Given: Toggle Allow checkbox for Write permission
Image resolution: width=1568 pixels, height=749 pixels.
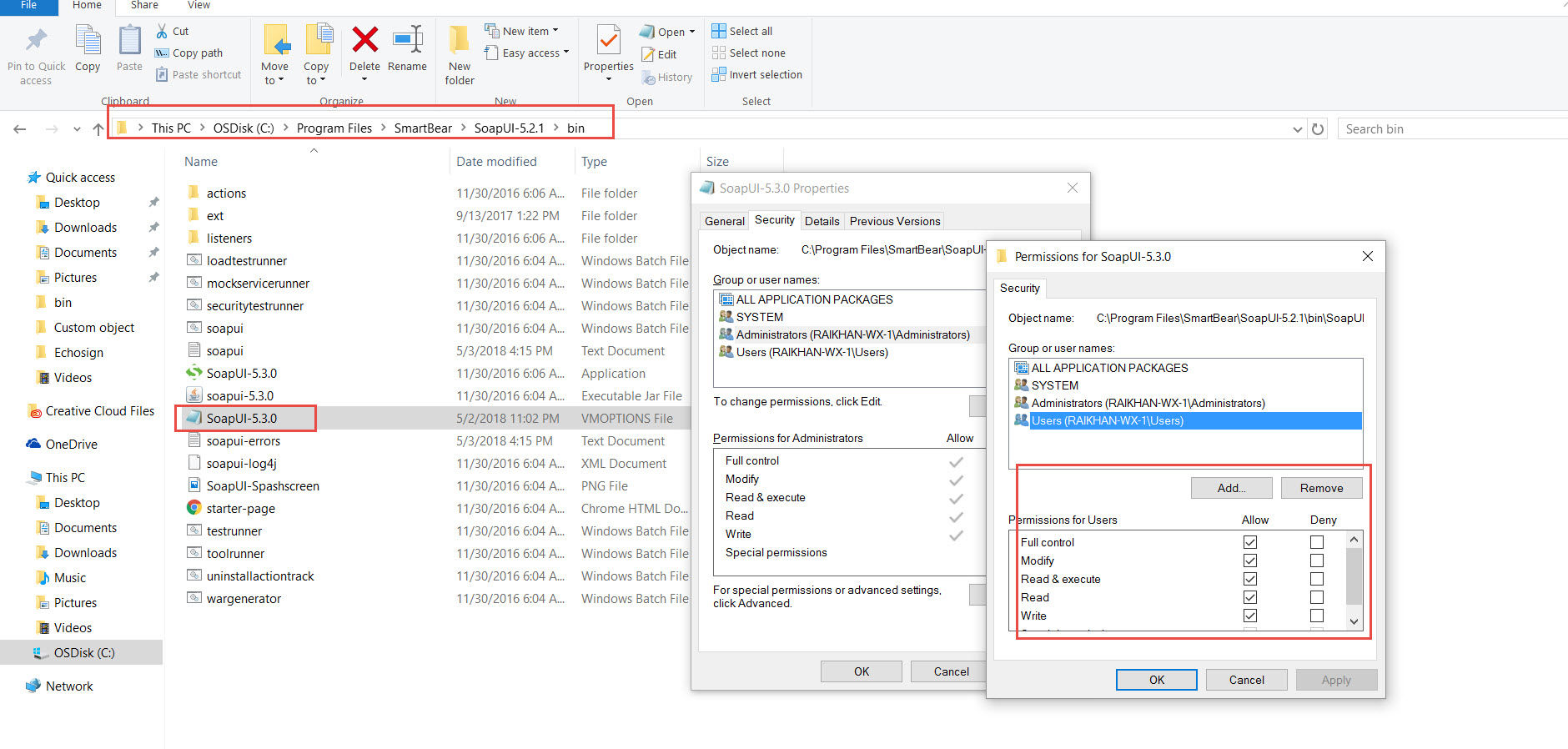Looking at the screenshot, I should tap(1250, 616).
